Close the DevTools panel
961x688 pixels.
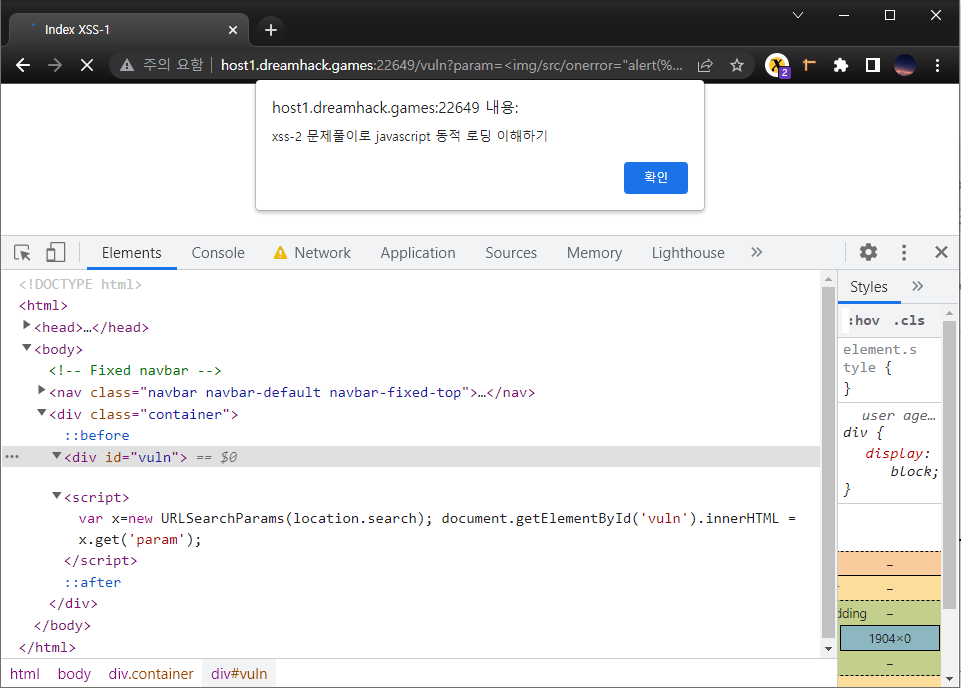941,252
